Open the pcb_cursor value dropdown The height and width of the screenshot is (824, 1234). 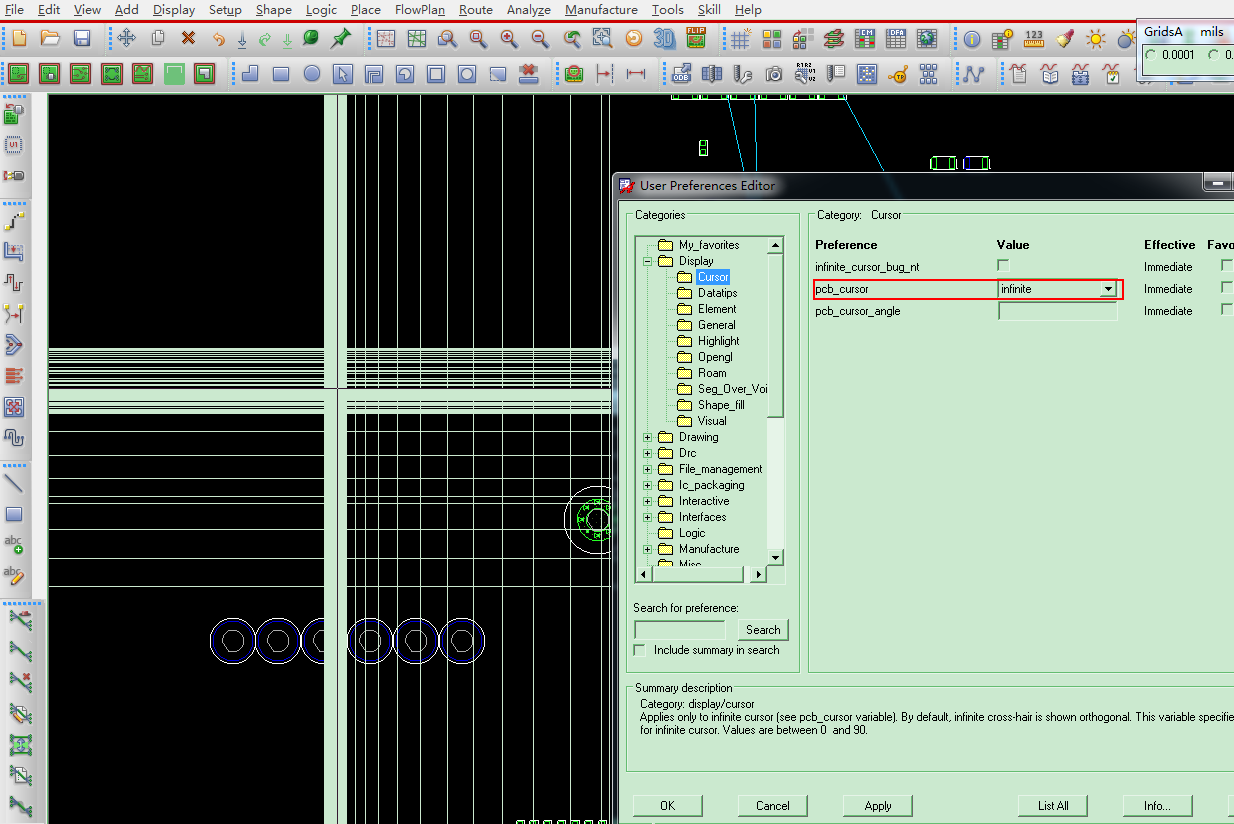[x=1107, y=289]
